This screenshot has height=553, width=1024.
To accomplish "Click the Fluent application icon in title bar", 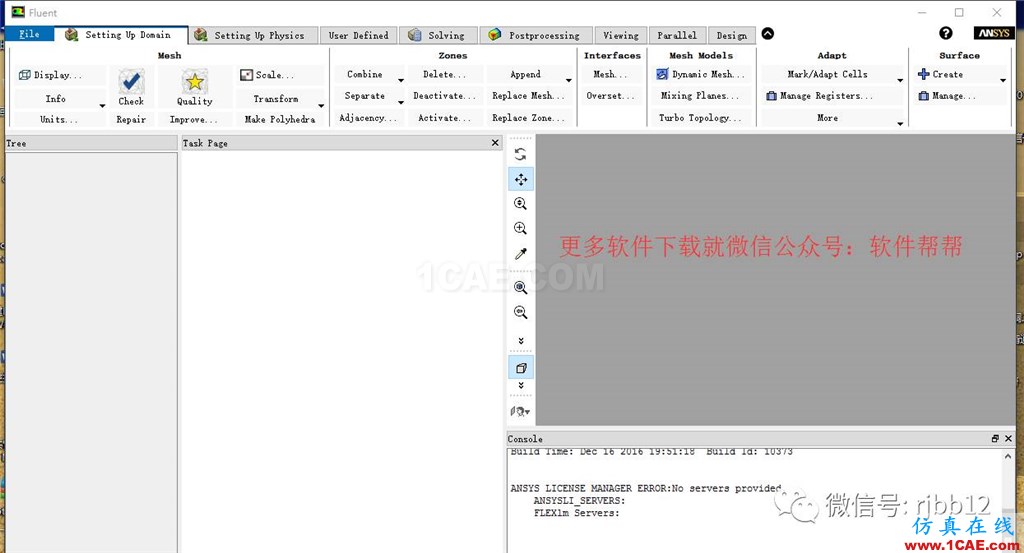I will click(x=18, y=12).
